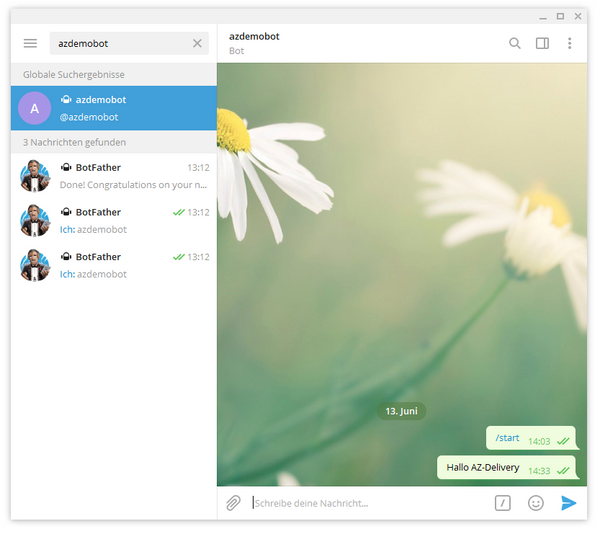
Task: Click the purple A avatar
Action: (34, 108)
